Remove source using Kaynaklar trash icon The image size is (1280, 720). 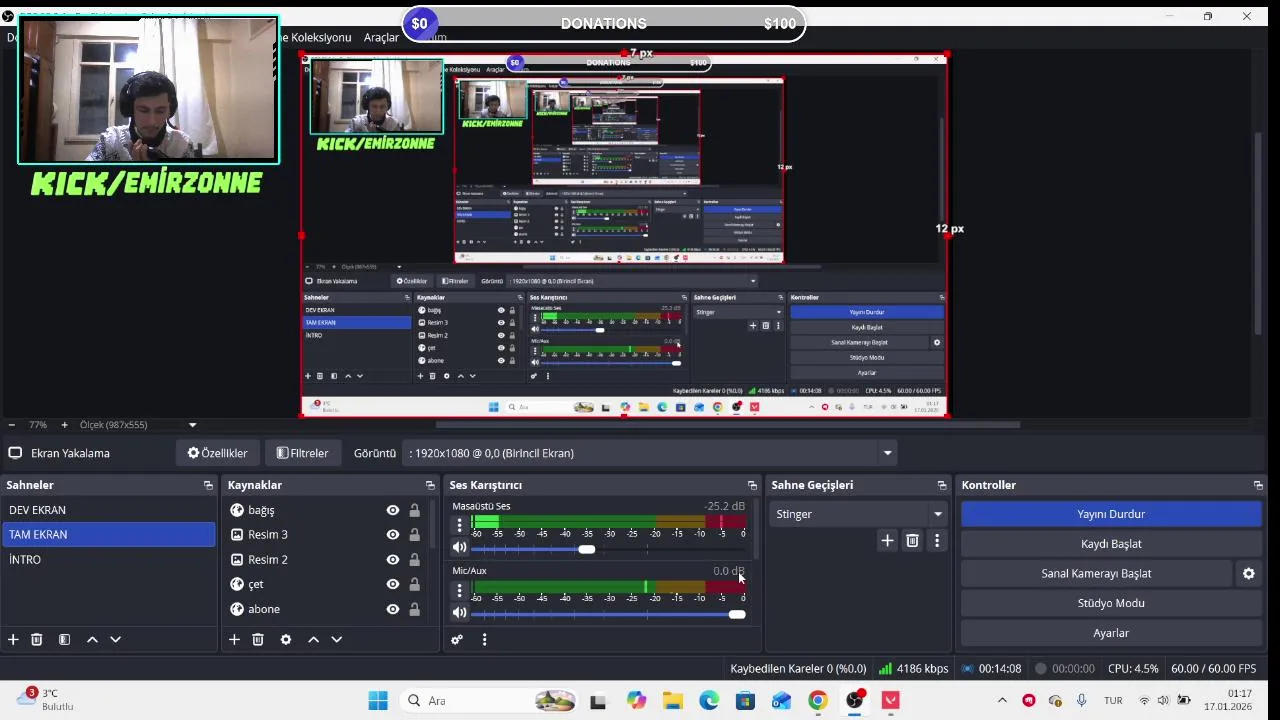point(258,639)
